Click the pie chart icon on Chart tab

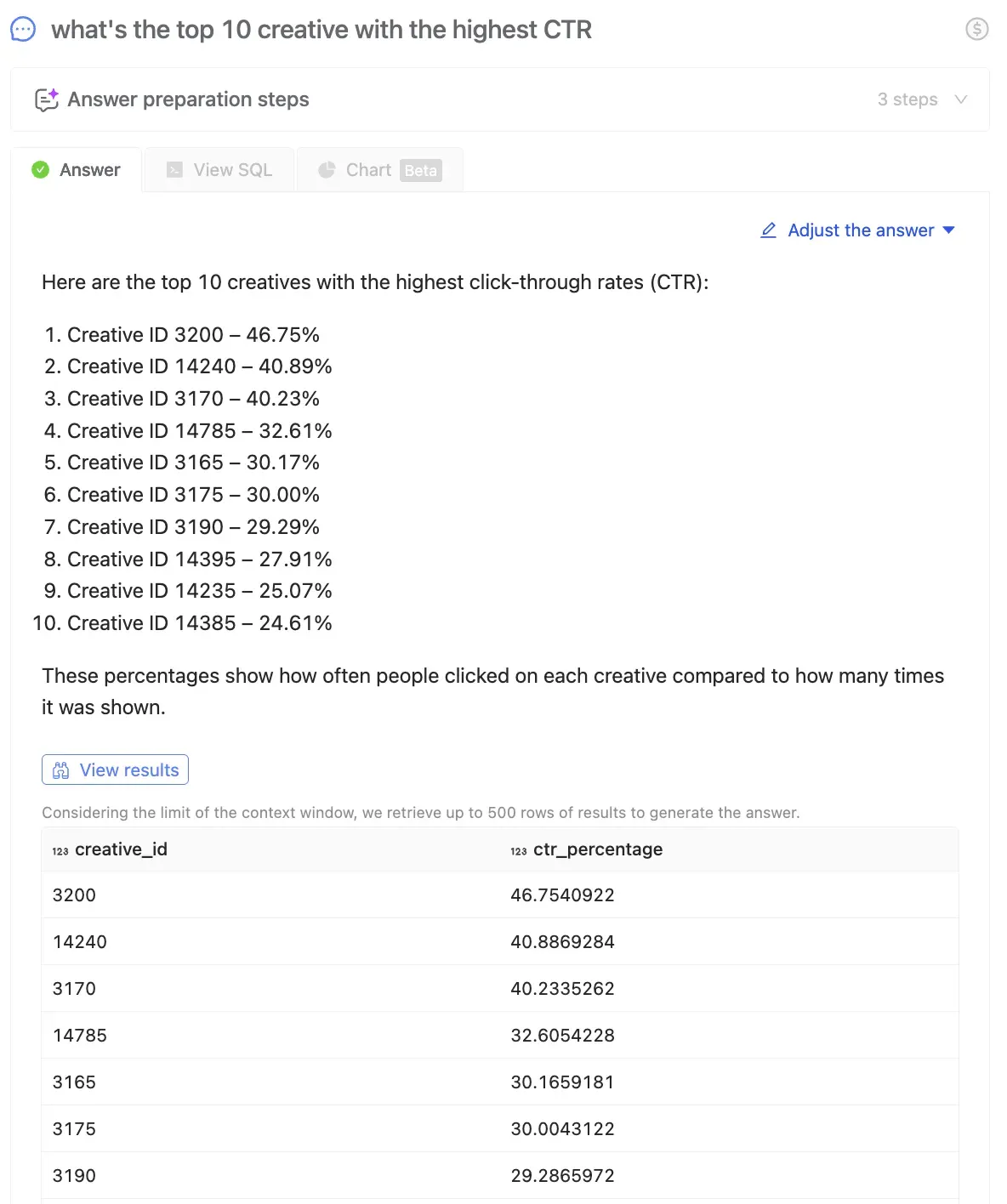pyautogui.click(x=327, y=170)
